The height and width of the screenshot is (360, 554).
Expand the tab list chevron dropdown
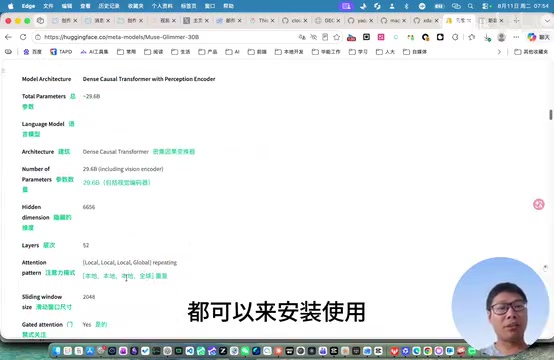tap(547, 21)
